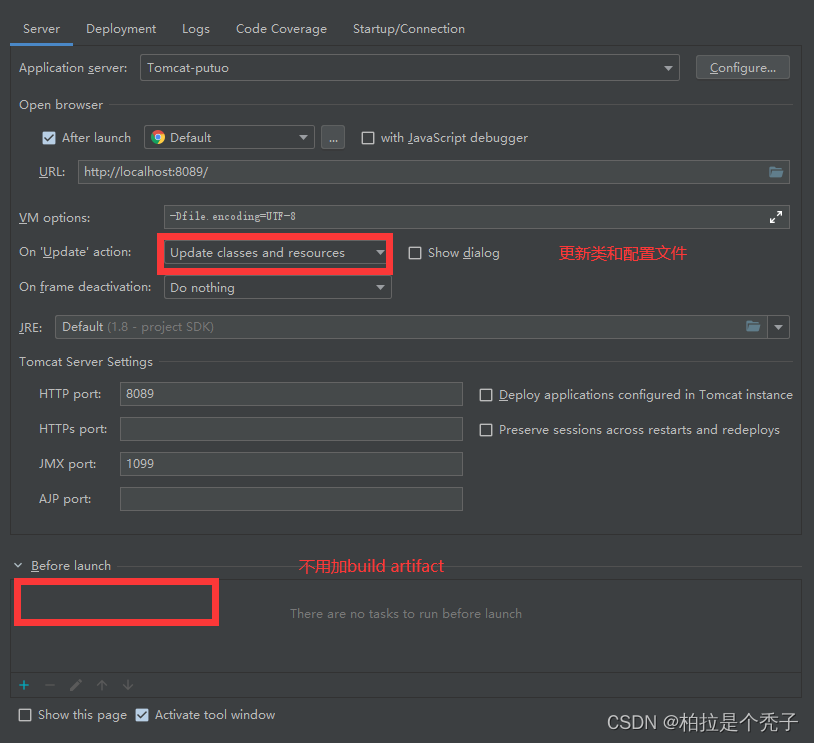The image size is (814, 743).
Task: Remove the selected Before launch task
Action: click(x=50, y=685)
